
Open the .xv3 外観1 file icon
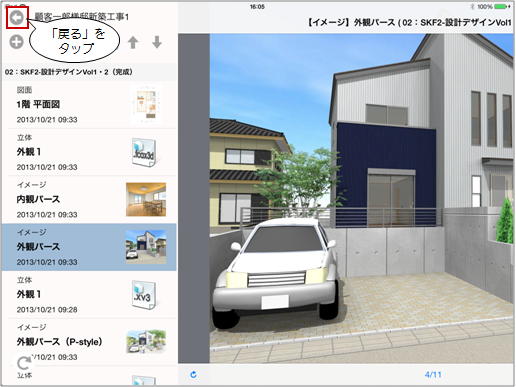point(144,295)
